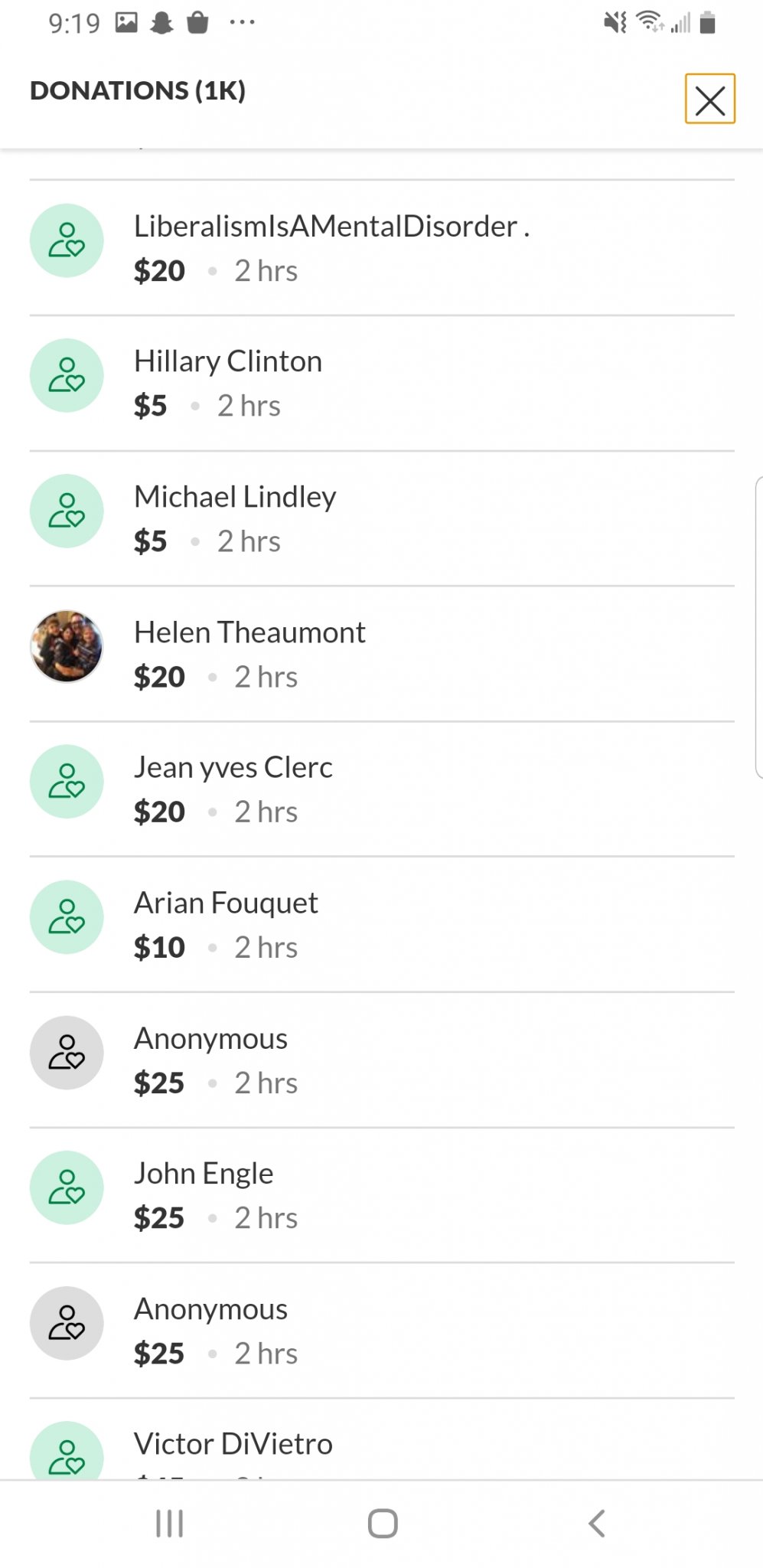Screen dimensions: 763x1568
Task: Select Arian Fouquet's $10 donation entry
Action: tap(382, 924)
